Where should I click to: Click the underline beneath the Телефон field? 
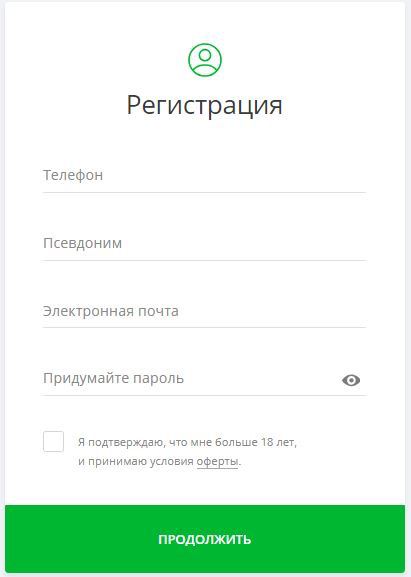pyautogui.click(x=204, y=192)
